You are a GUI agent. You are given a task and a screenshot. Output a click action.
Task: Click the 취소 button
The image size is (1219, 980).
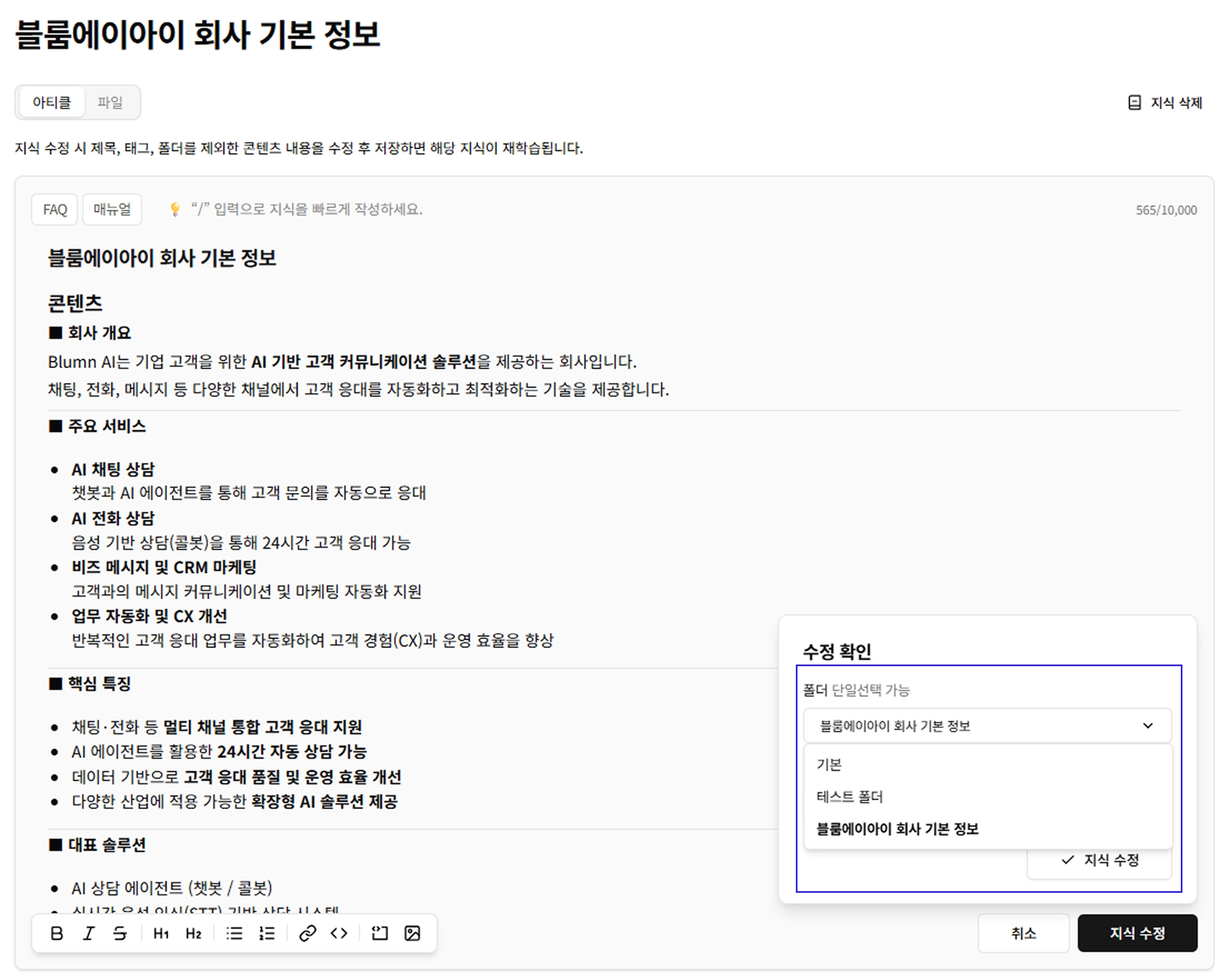(1023, 933)
